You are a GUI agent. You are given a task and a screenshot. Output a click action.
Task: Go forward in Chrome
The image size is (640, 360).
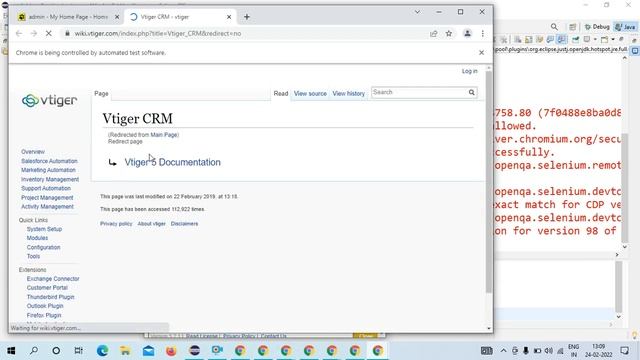[34, 33]
